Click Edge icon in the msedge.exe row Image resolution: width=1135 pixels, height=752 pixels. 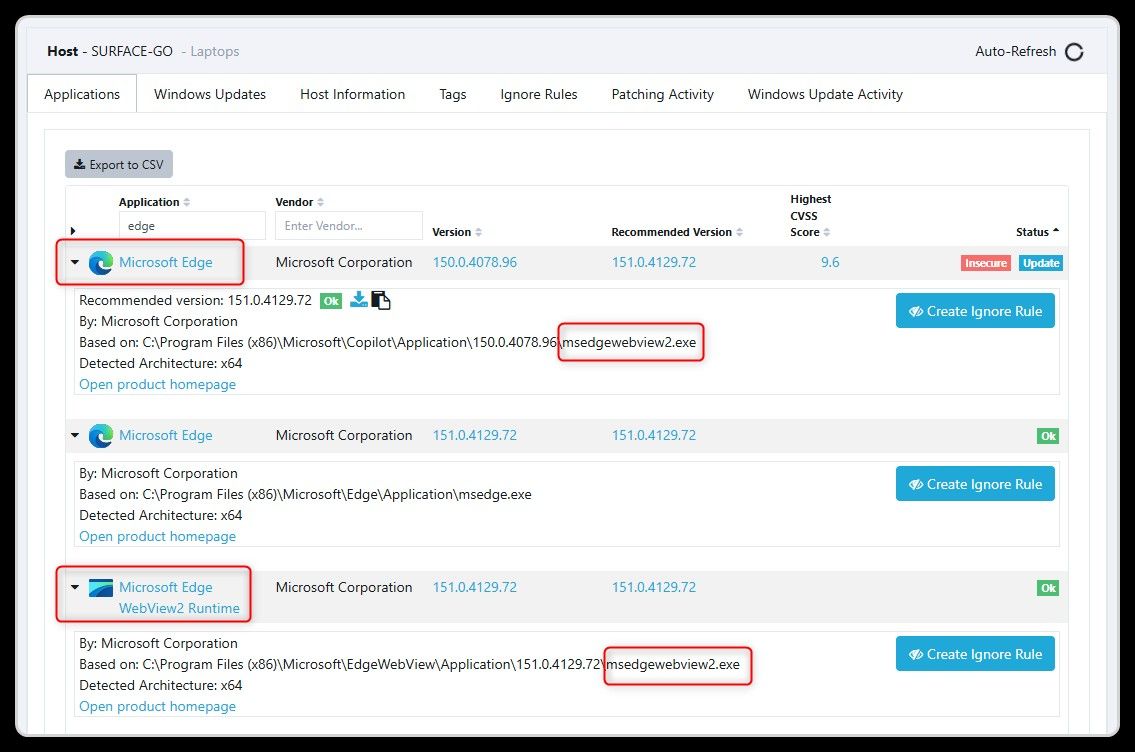click(101, 436)
